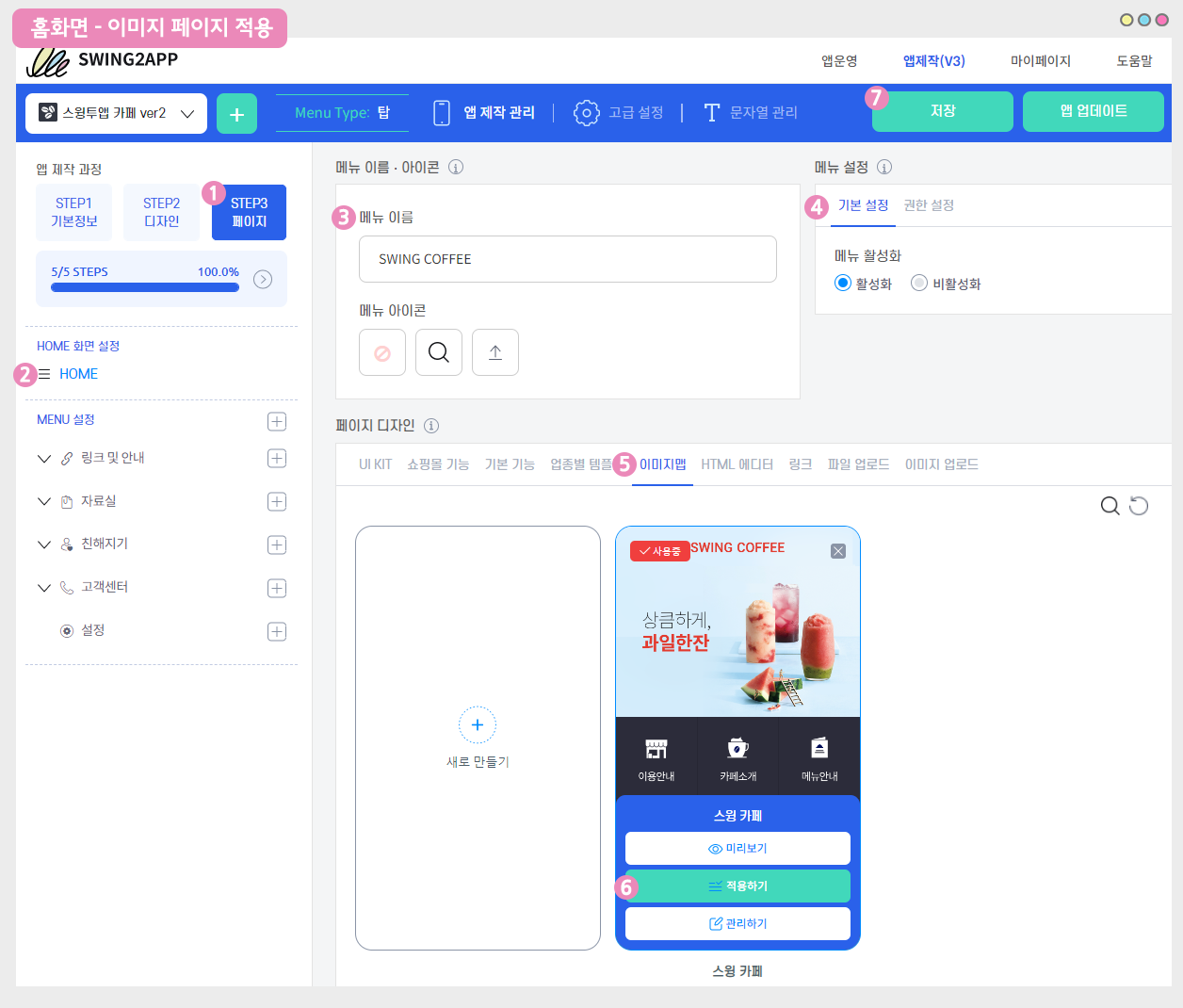The height and width of the screenshot is (1008, 1183).
Task: Click the green plus add app button
Action: click(236, 114)
